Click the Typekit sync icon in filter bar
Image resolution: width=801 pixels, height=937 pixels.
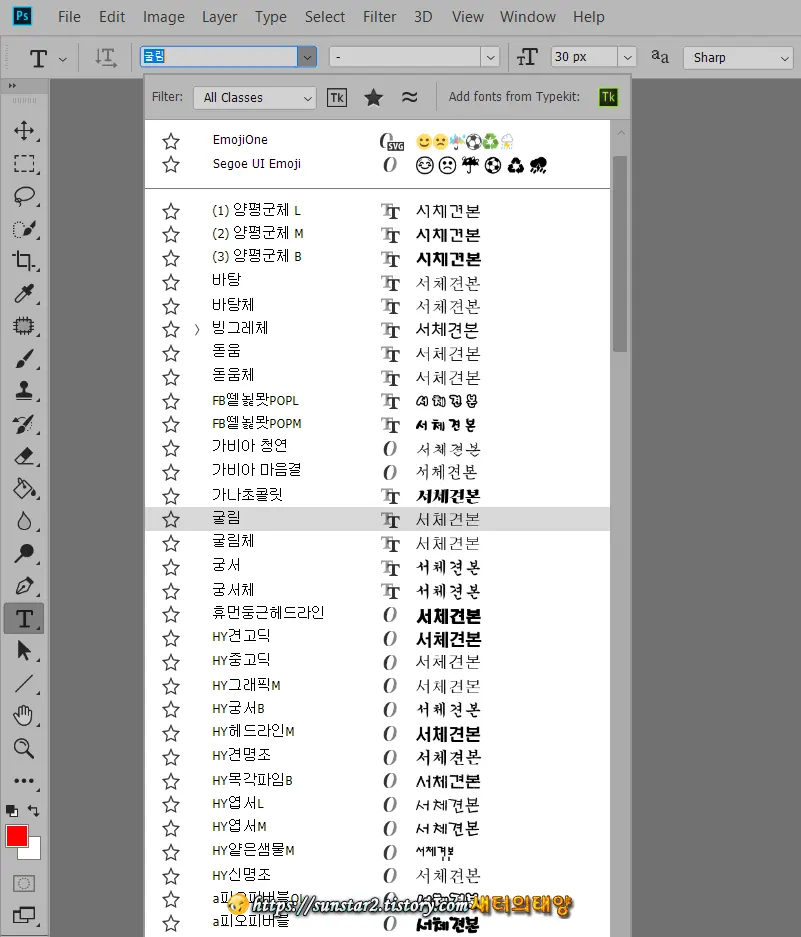click(x=337, y=98)
